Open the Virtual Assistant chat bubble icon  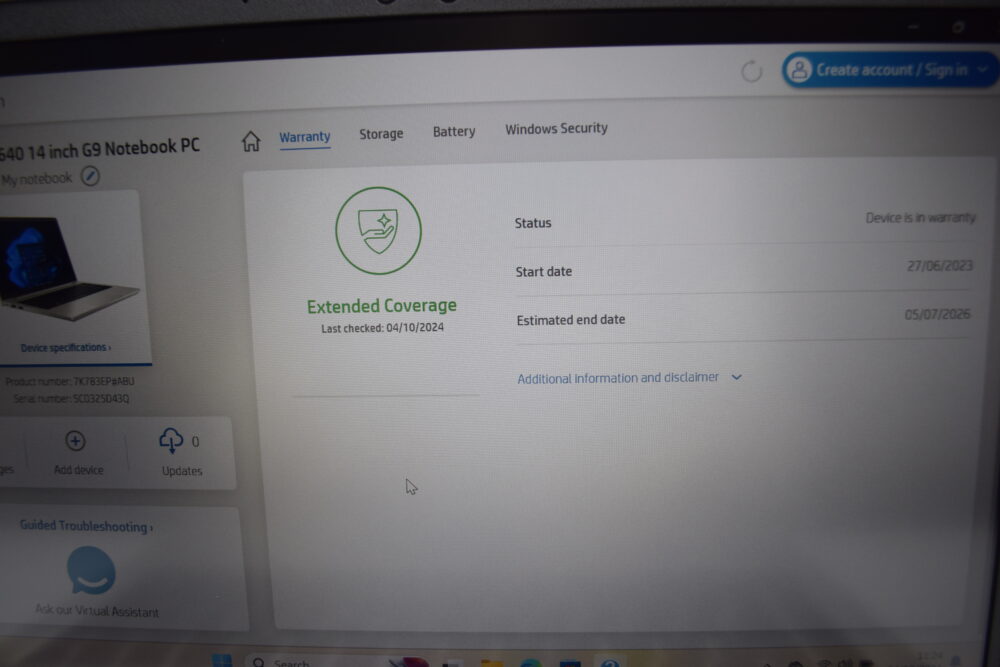tap(91, 571)
